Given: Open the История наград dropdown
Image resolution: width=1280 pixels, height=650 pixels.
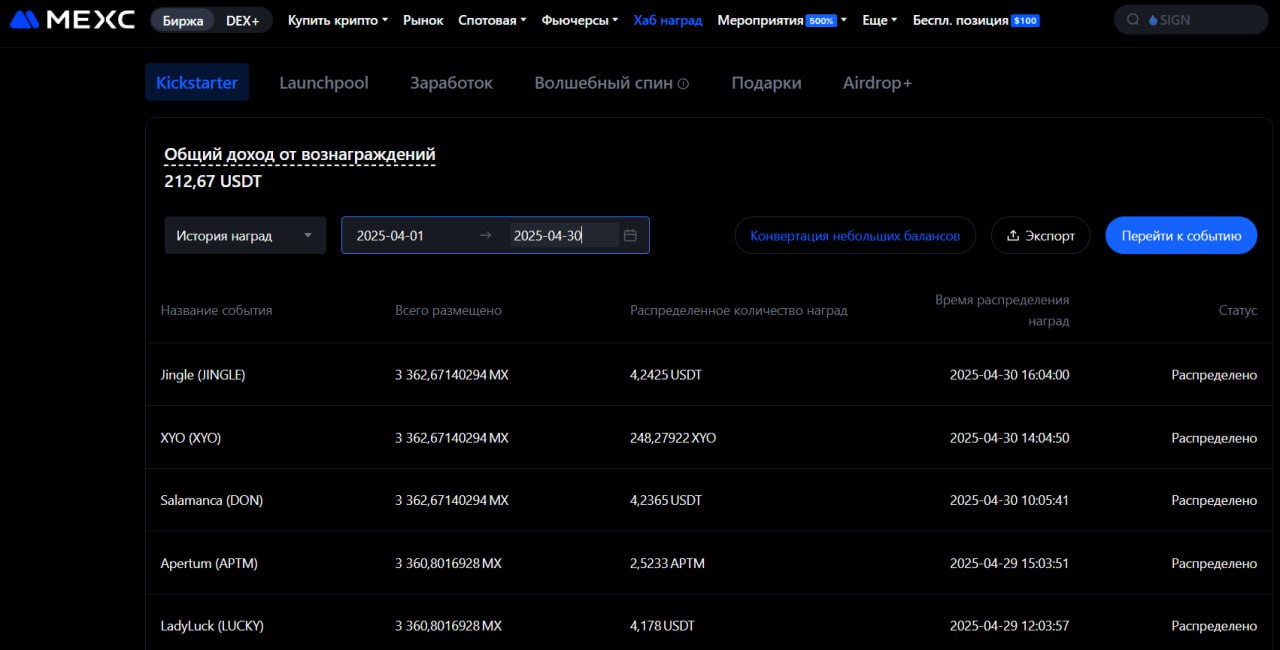Looking at the screenshot, I should coord(245,235).
